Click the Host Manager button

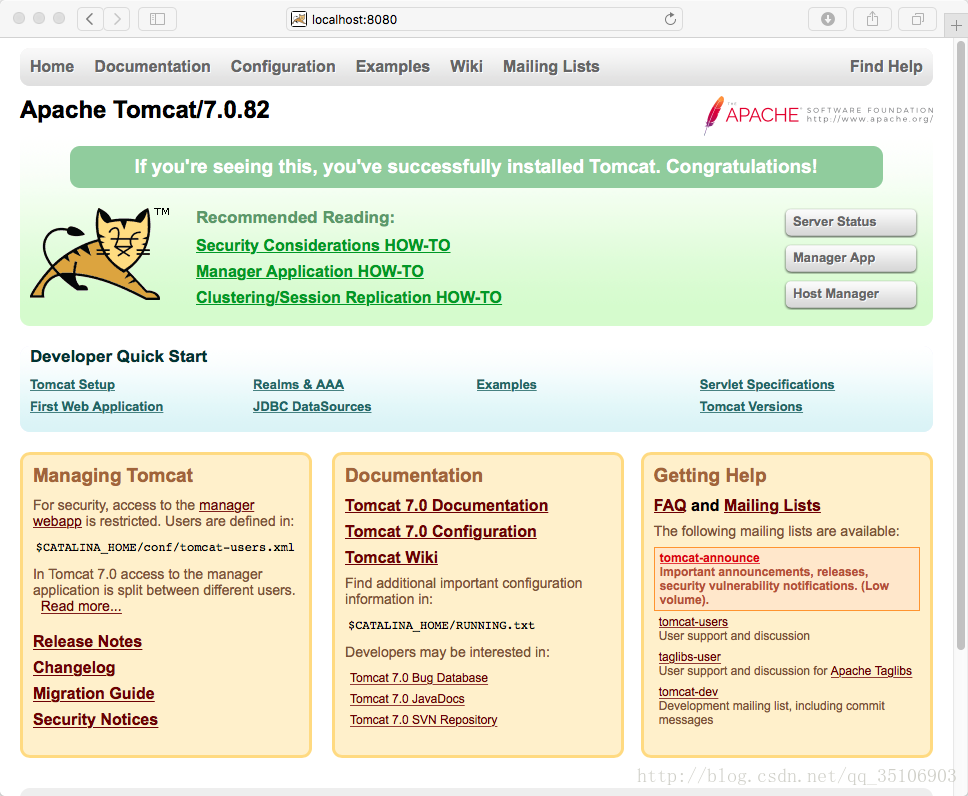point(851,294)
